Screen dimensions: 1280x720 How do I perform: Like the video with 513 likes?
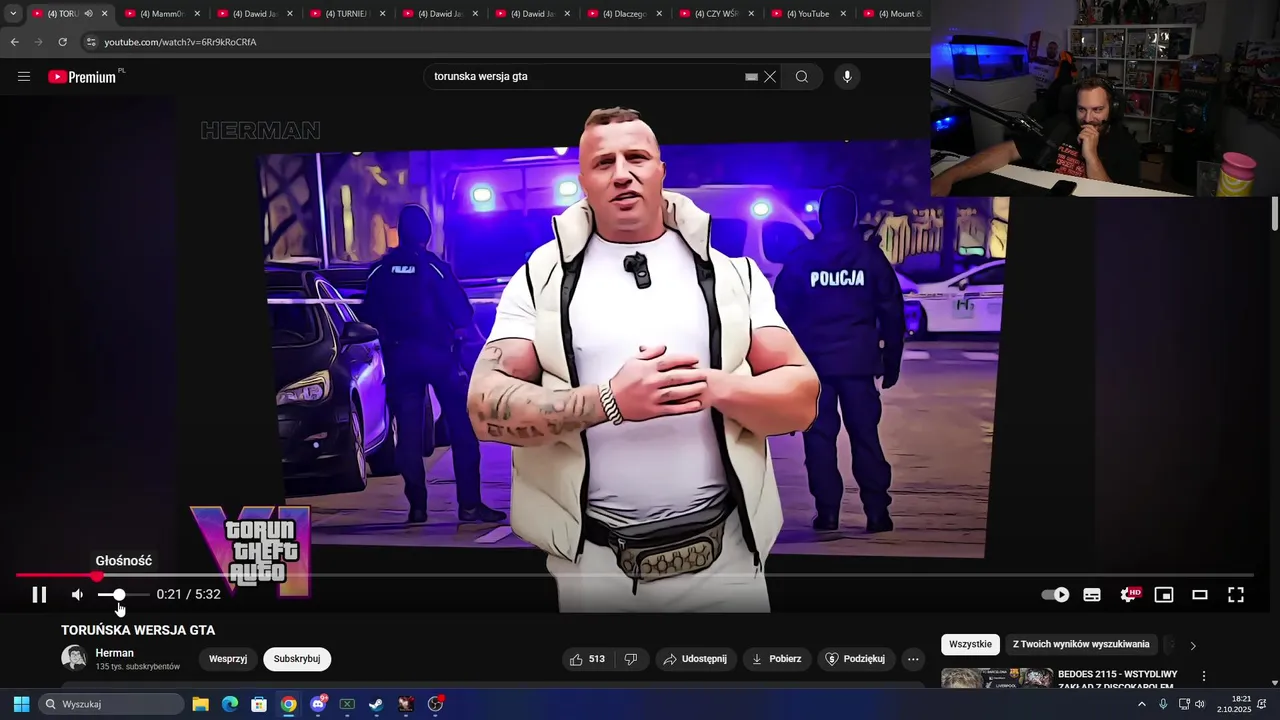(x=587, y=659)
